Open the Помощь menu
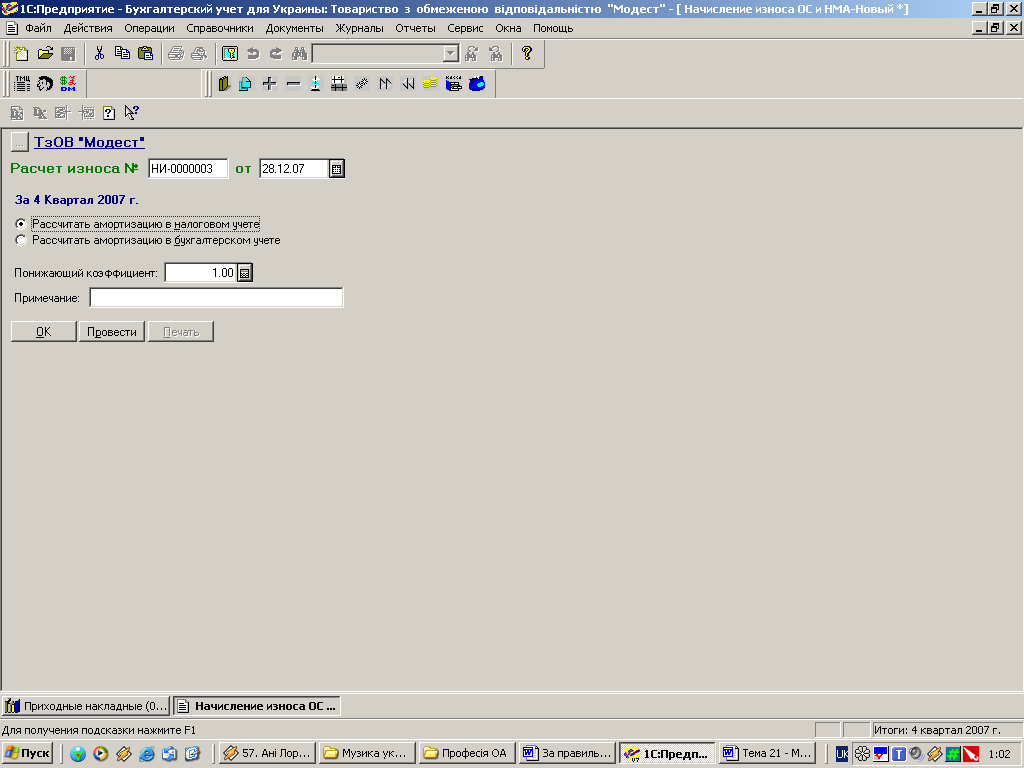The width and height of the screenshot is (1024, 768). coord(552,28)
